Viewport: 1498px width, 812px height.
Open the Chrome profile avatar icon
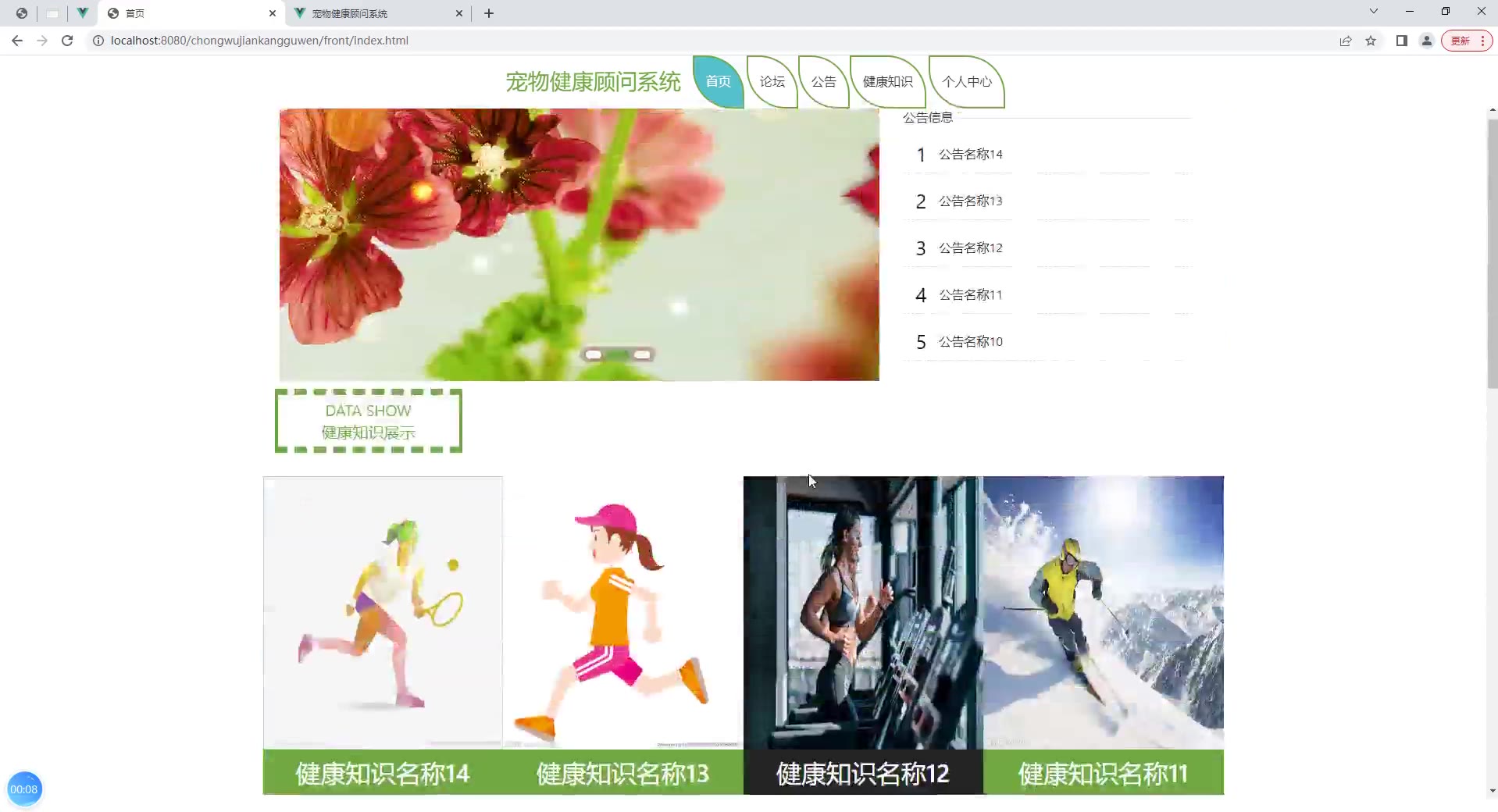pos(1427,41)
